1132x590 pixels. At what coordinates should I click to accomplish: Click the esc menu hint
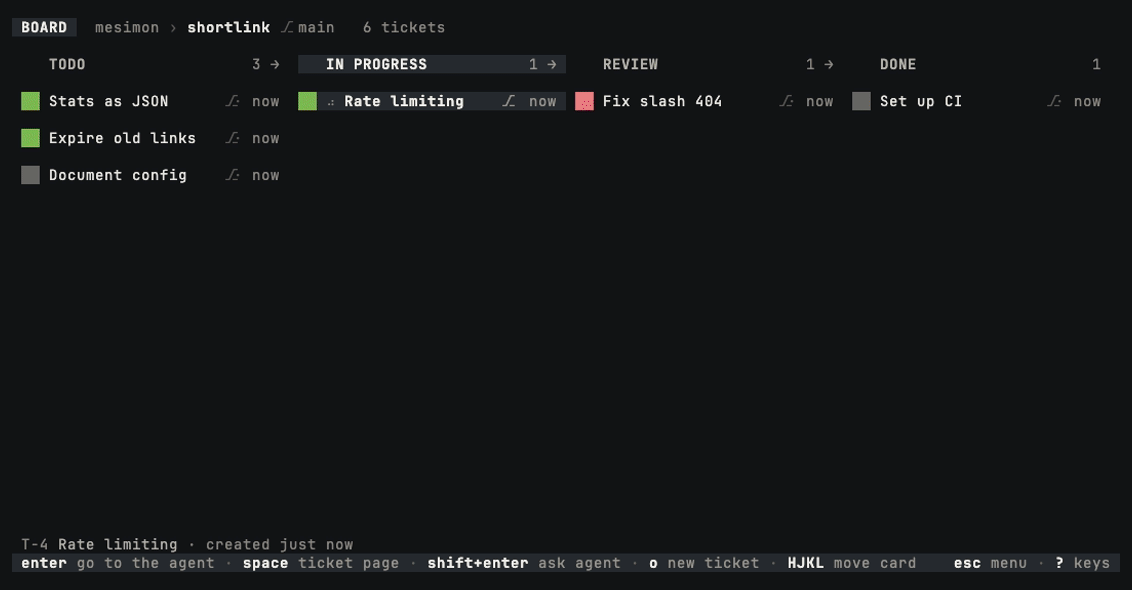tap(990, 563)
